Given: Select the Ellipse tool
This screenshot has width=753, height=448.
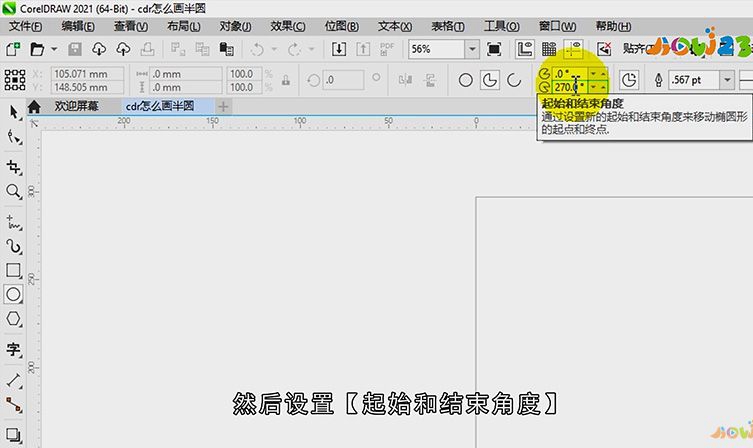Looking at the screenshot, I should pyautogui.click(x=13, y=294).
